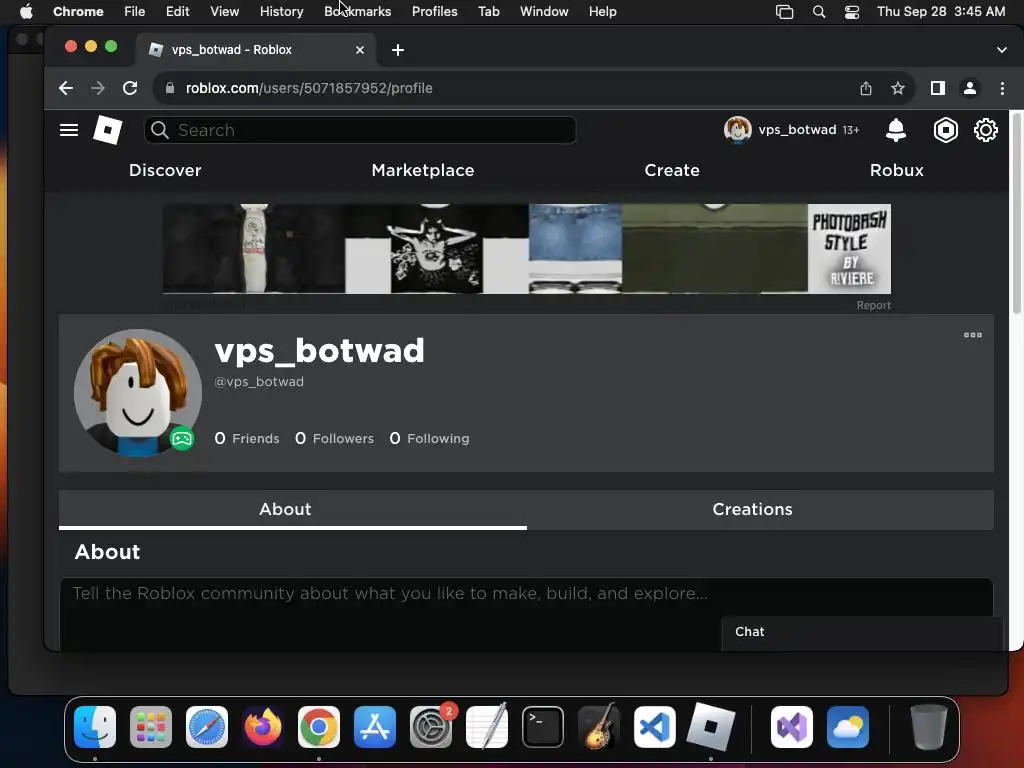Open the Trash in the Dock
The width and height of the screenshot is (1024, 768).
click(x=928, y=727)
